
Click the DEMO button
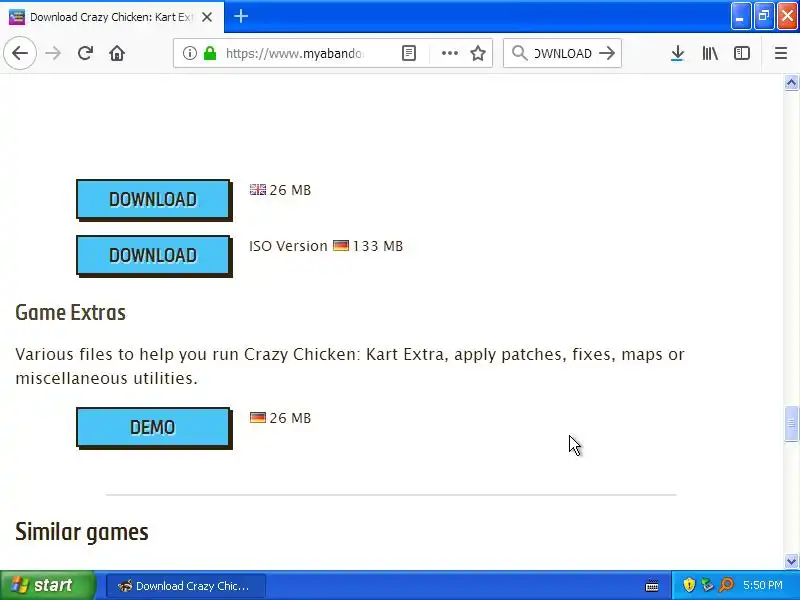pyautogui.click(x=153, y=427)
